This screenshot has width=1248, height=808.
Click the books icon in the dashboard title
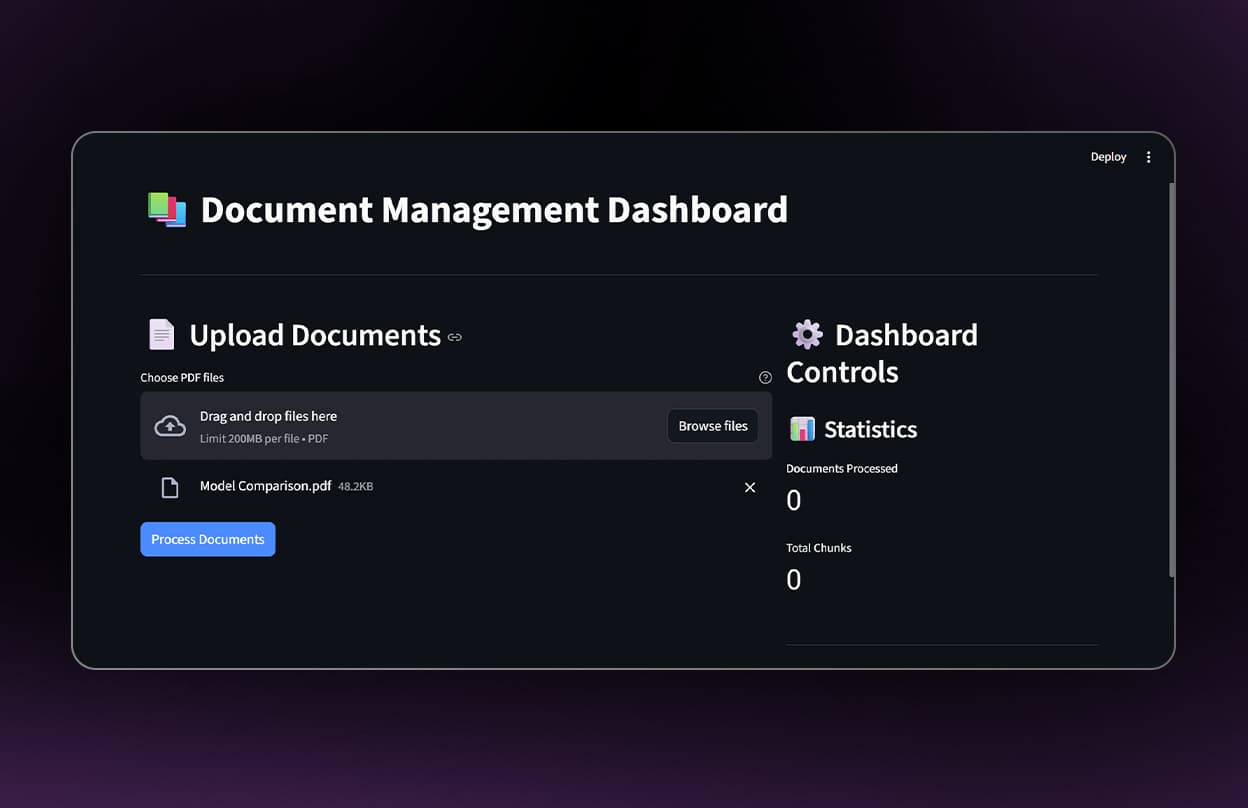click(x=167, y=210)
